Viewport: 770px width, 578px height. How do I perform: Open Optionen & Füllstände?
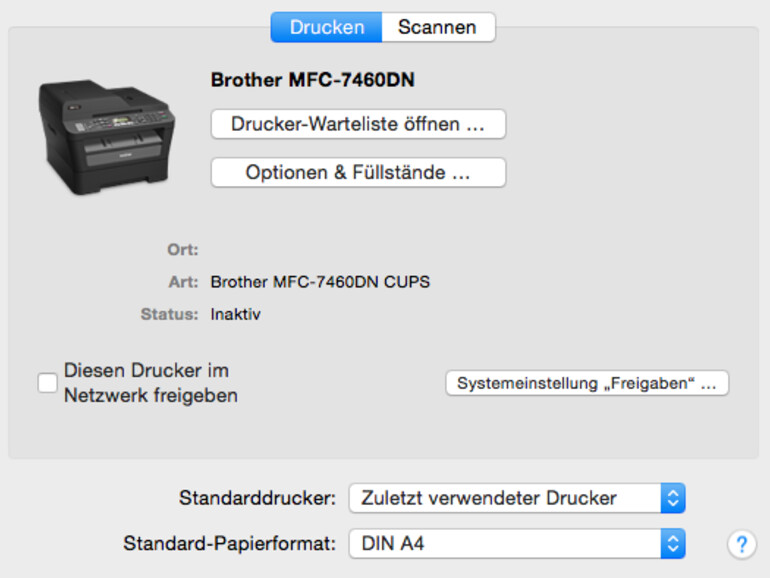358,172
